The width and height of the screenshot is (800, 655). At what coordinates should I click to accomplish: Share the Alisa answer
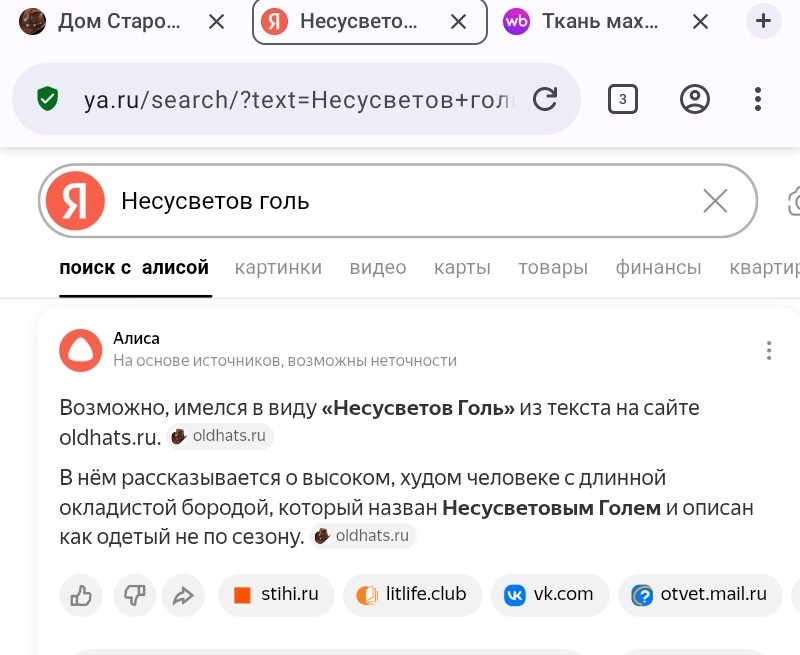pos(183,596)
